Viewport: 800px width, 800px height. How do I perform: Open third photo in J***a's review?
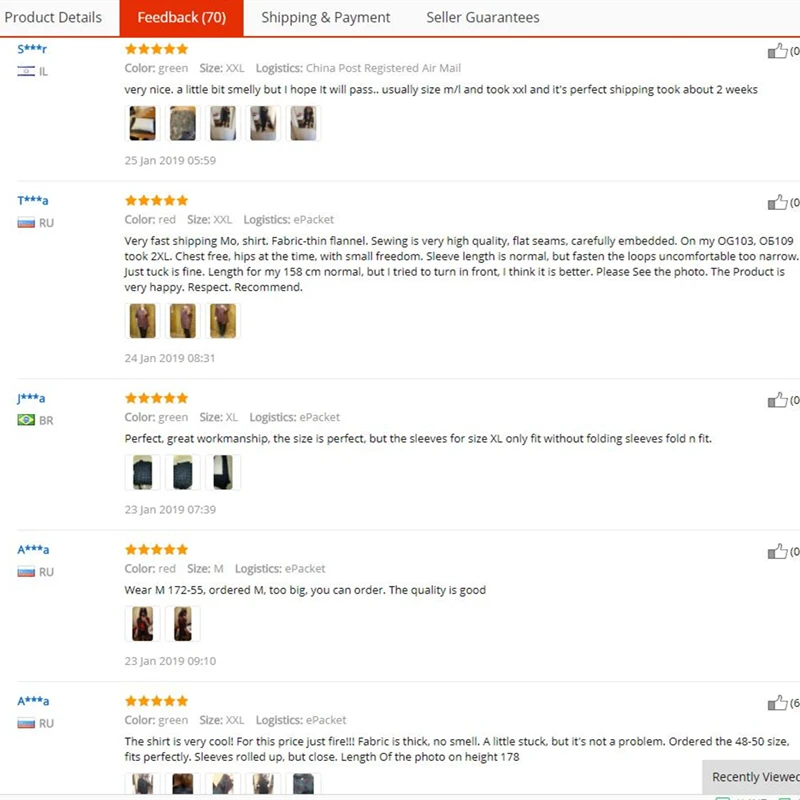(x=223, y=472)
